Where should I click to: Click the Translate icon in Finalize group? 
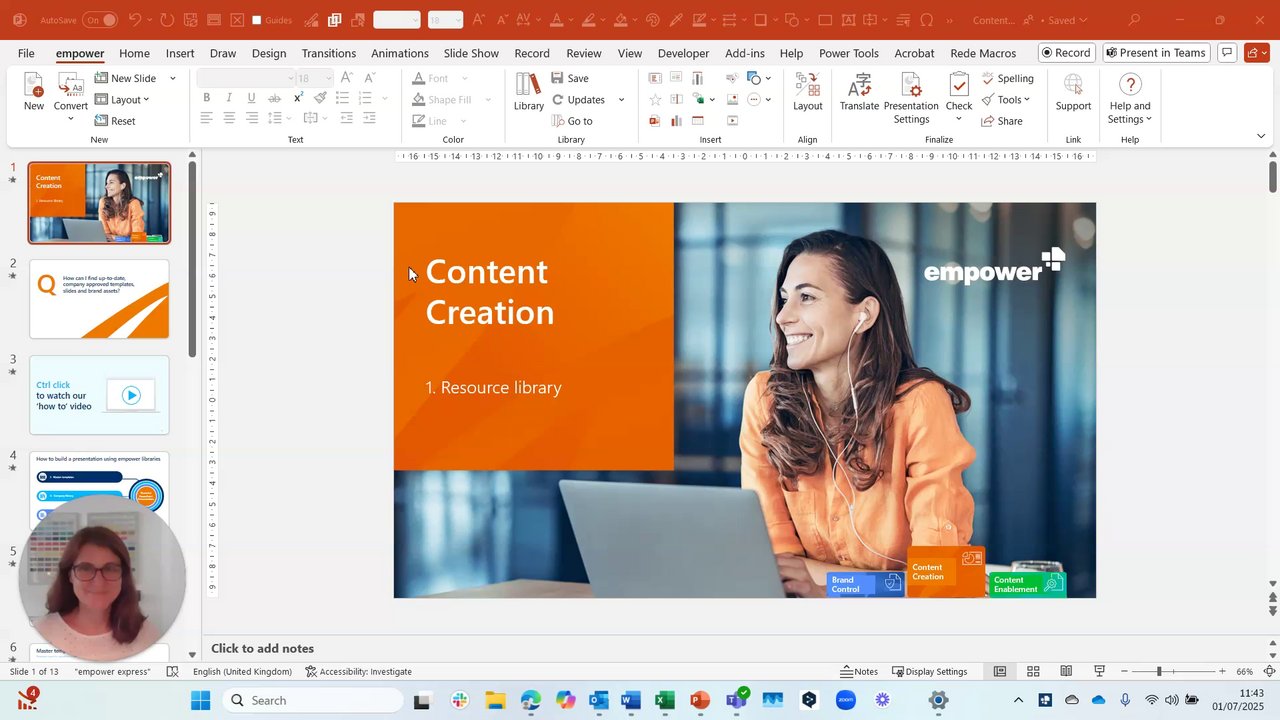[x=859, y=92]
